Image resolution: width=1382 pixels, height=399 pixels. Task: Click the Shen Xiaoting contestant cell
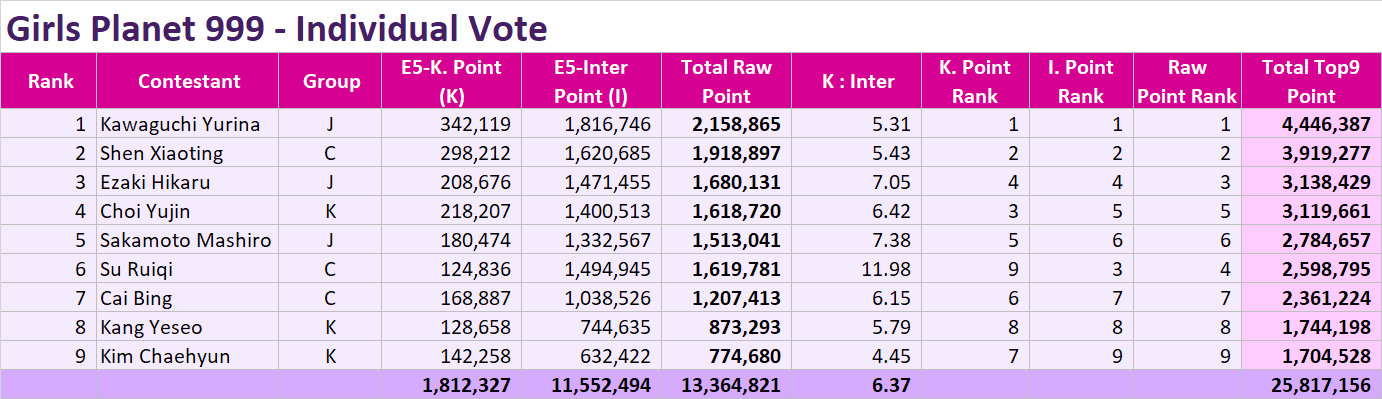click(x=189, y=153)
